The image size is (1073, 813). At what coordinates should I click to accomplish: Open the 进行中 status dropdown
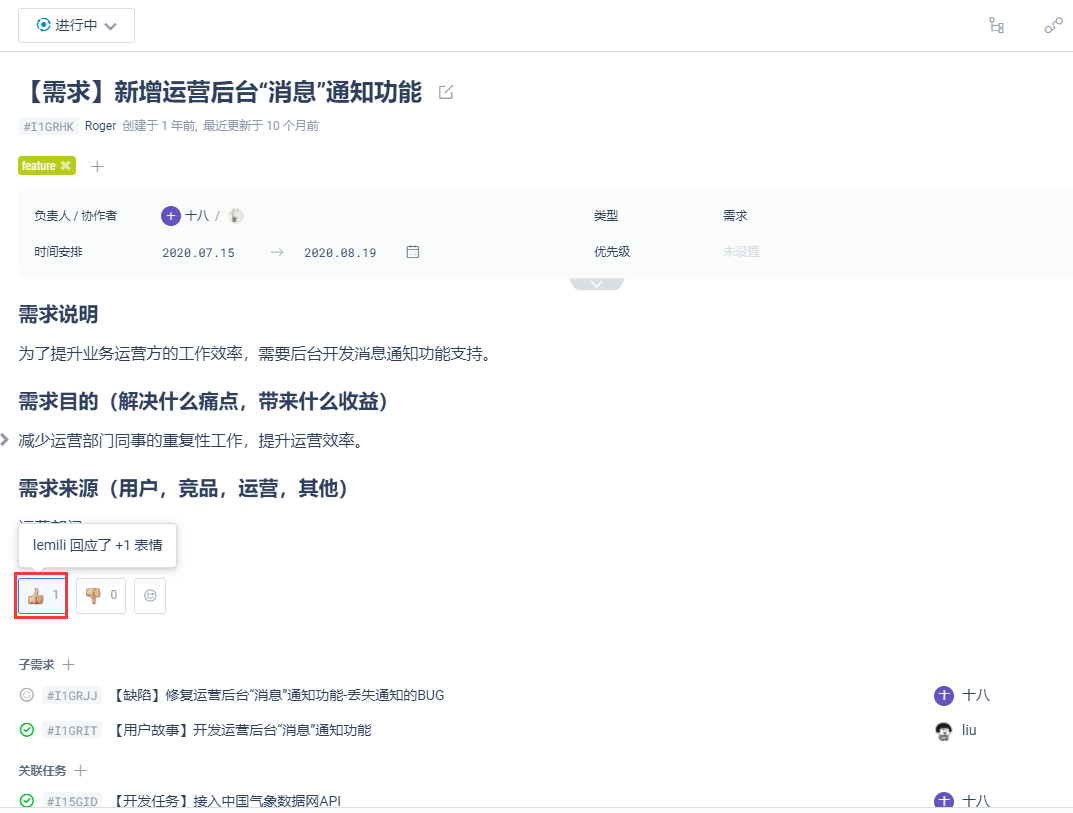[x=76, y=25]
